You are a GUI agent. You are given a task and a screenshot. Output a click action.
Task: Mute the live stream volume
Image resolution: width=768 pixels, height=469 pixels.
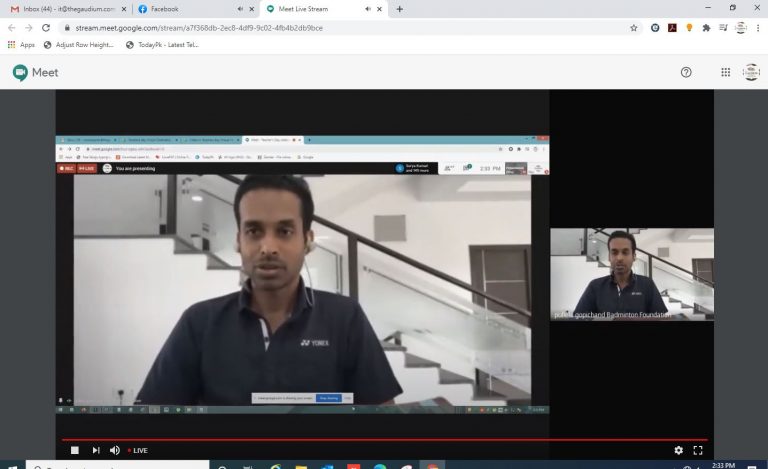pyautogui.click(x=115, y=450)
